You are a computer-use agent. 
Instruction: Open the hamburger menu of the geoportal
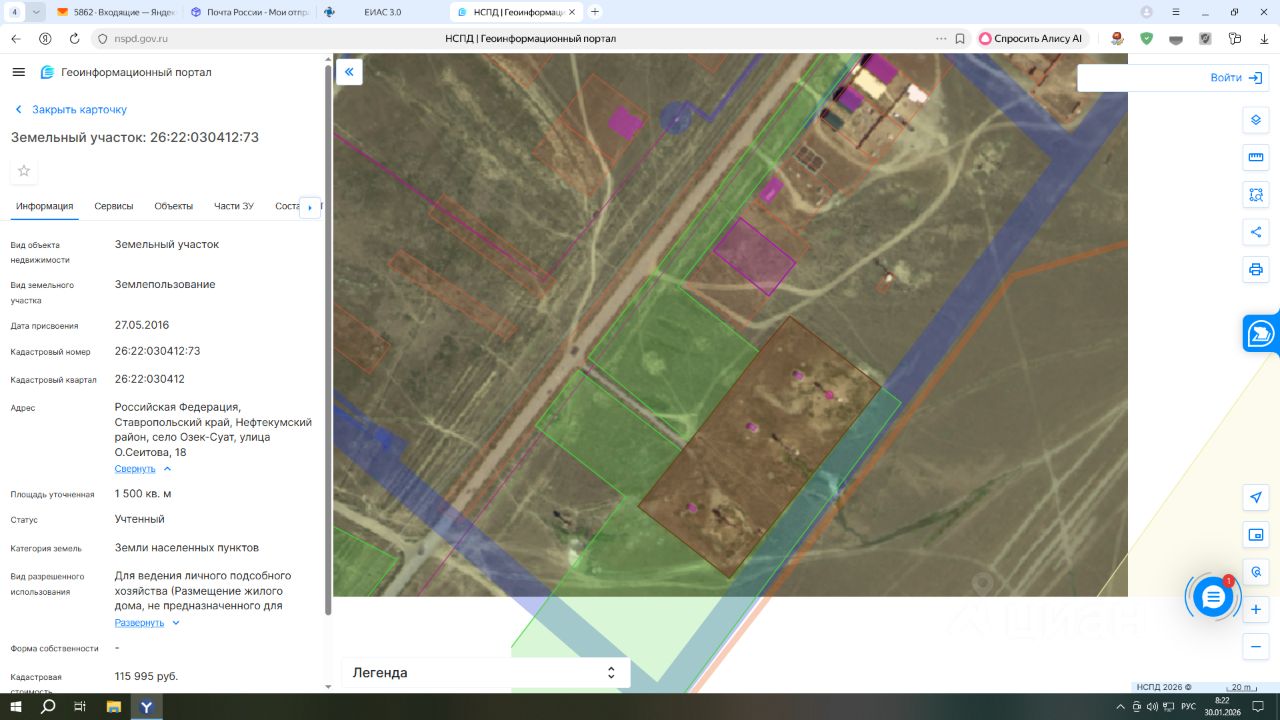[x=18, y=72]
